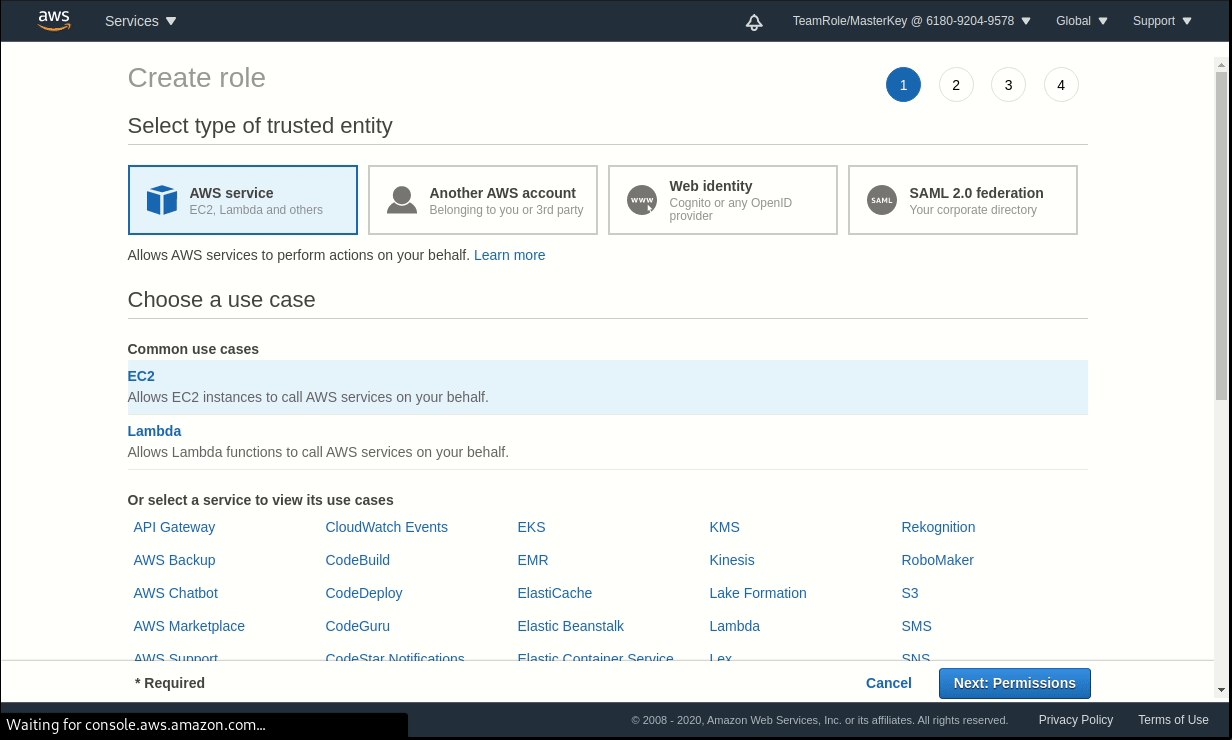
Task: Select API Gateway service
Action: coord(174,527)
